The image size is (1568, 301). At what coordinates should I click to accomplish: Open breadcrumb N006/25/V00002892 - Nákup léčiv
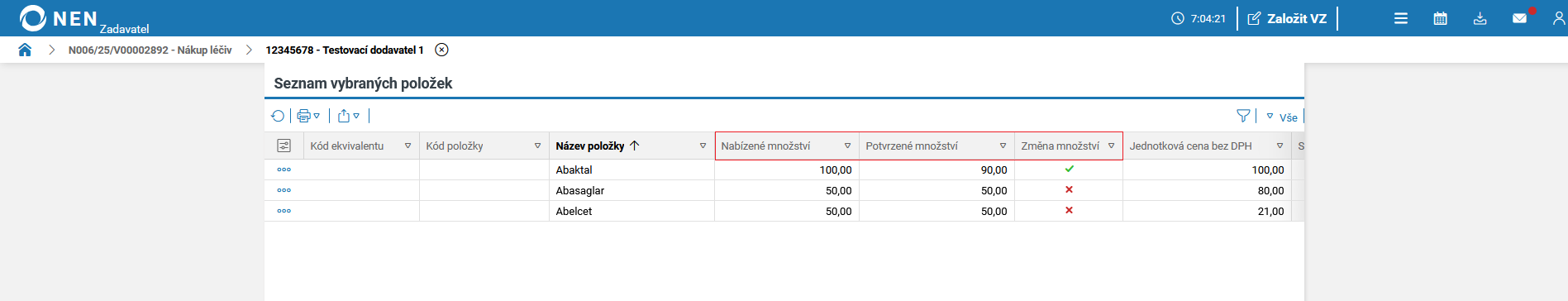150,50
